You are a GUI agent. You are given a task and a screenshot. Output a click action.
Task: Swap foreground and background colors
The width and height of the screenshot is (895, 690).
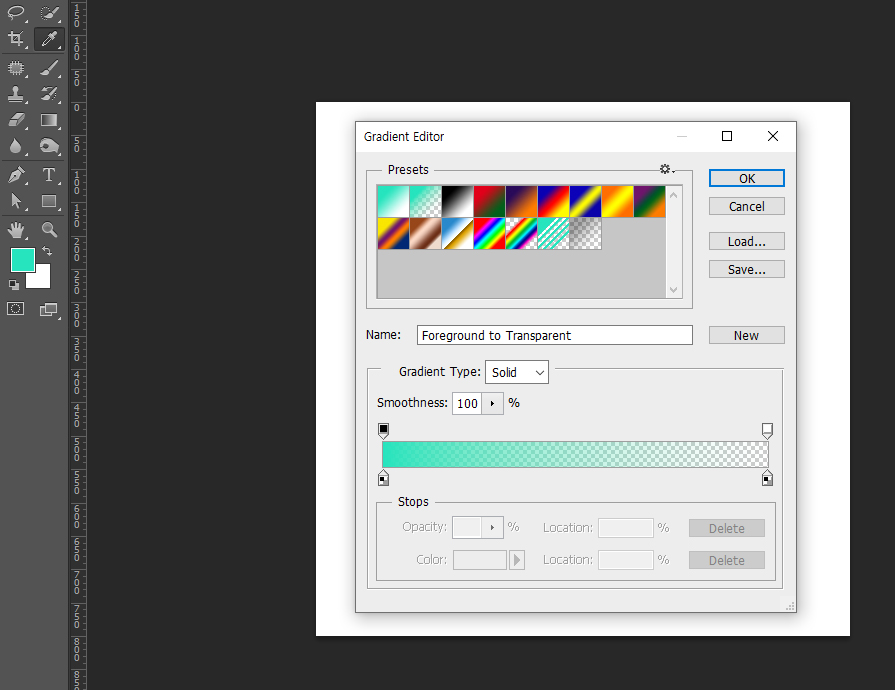tap(46, 252)
